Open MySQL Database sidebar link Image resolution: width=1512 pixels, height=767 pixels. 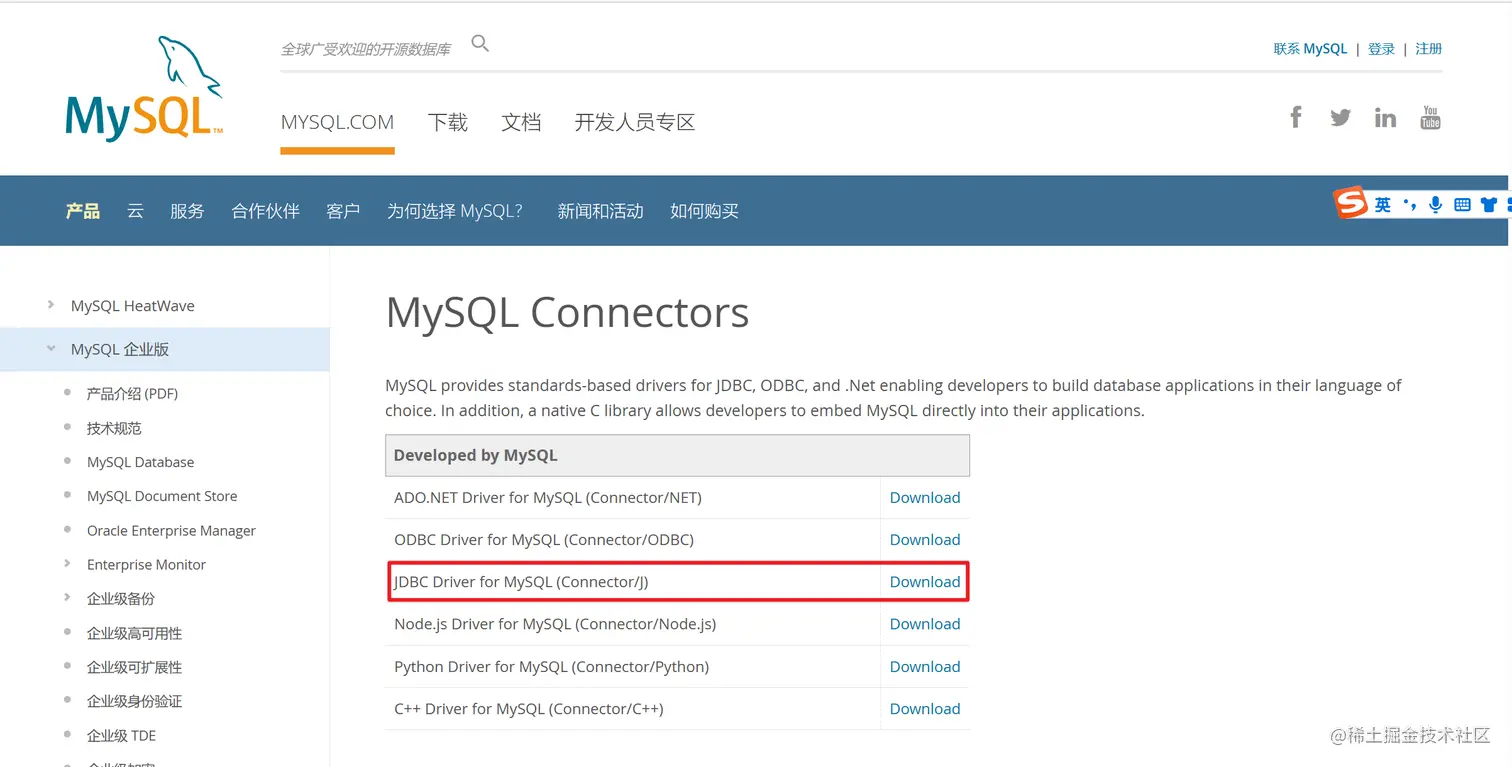(140, 462)
